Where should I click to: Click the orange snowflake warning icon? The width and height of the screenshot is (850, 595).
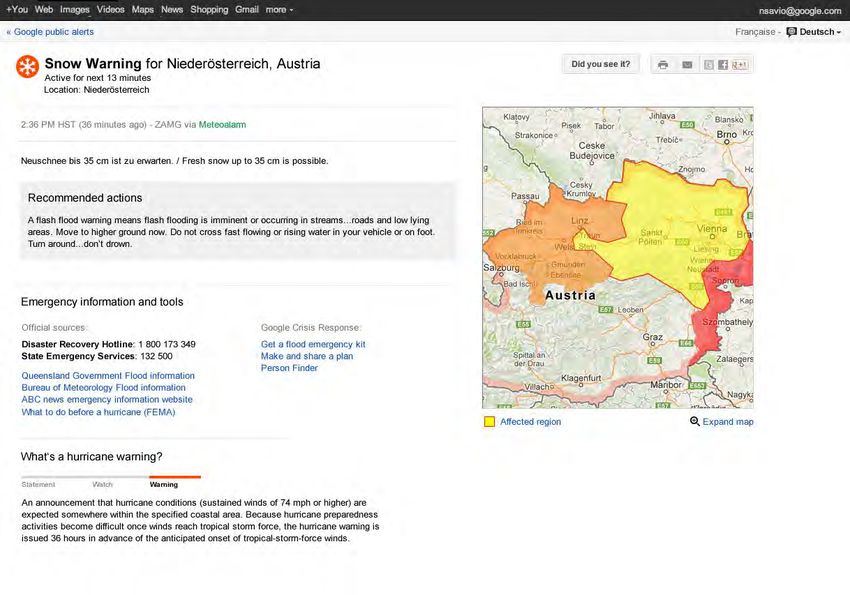(27, 66)
